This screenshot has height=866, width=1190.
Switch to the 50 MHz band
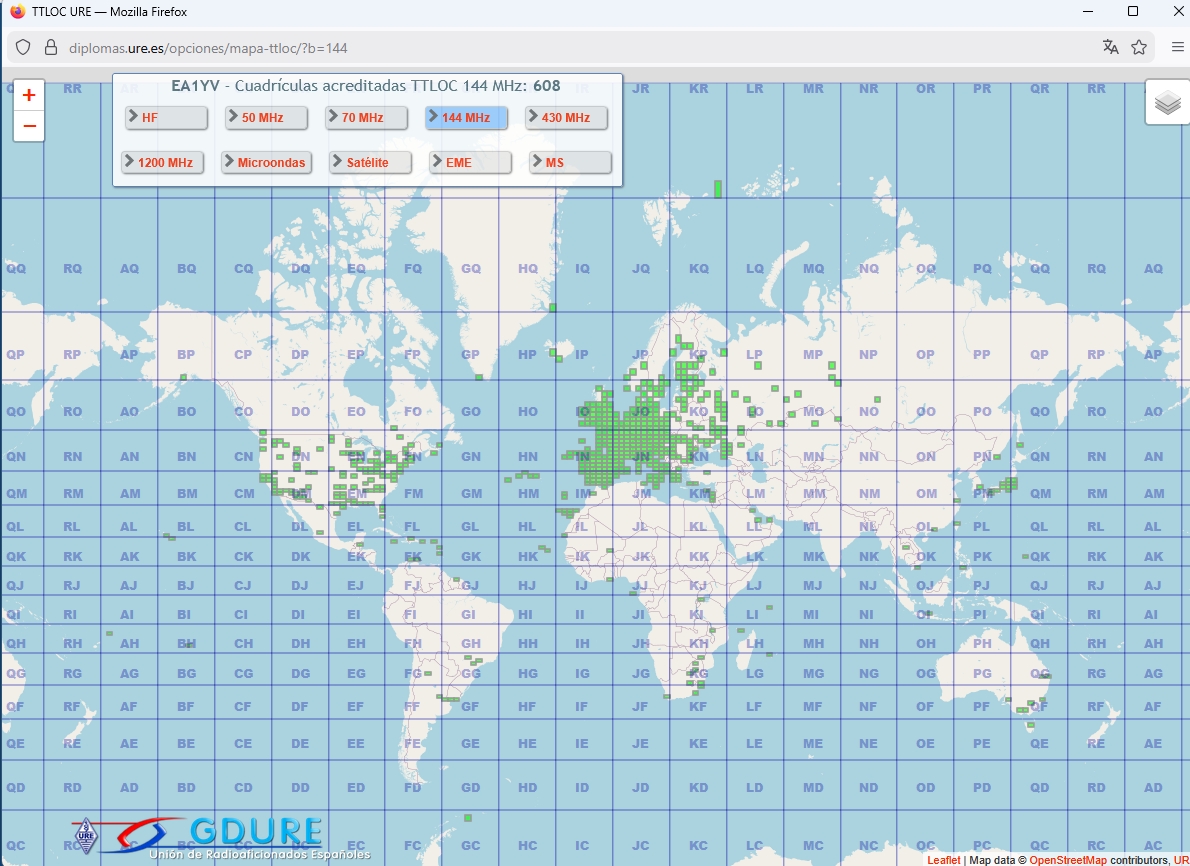pos(266,118)
